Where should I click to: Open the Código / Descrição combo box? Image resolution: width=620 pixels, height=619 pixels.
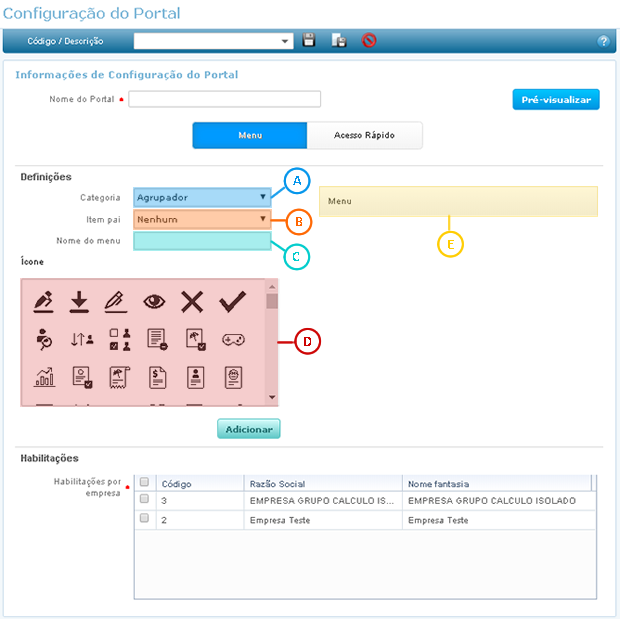point(213,42)
